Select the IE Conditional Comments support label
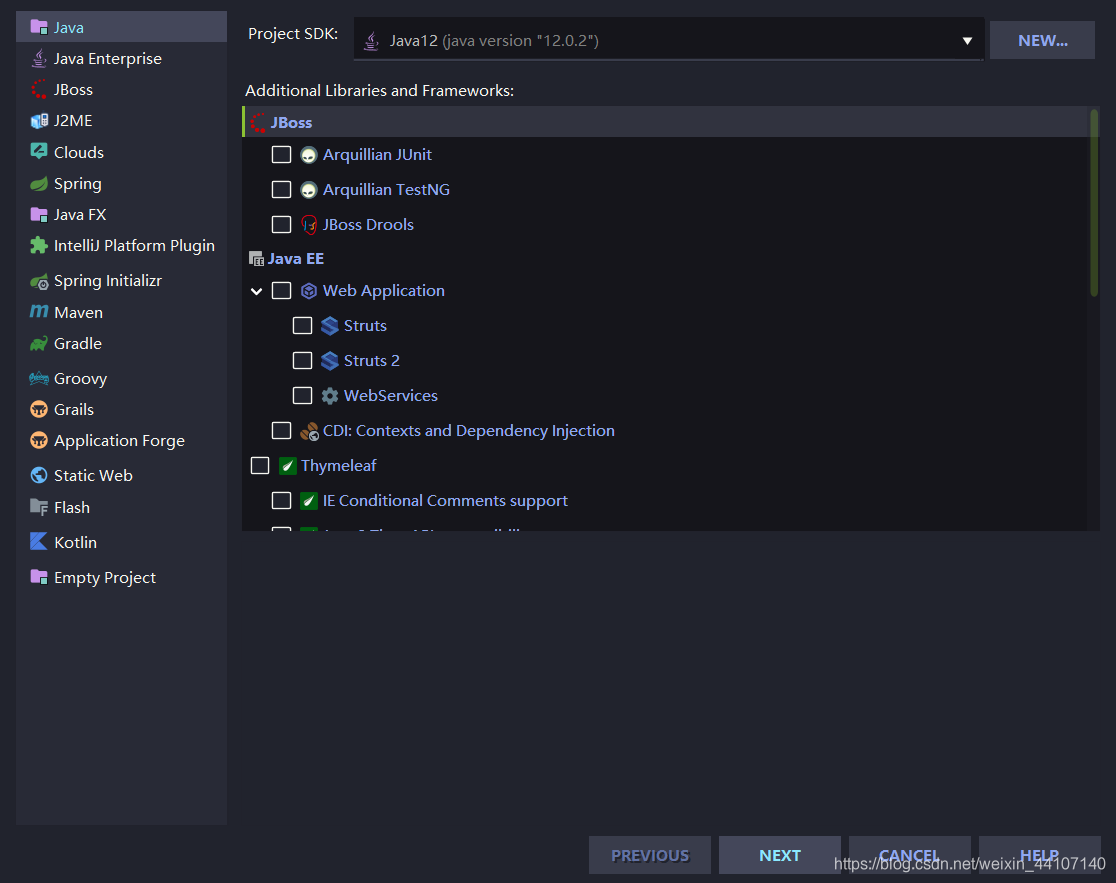This screenshot has width=1116, height=883. pyautogui.click(x=445, y=501)
